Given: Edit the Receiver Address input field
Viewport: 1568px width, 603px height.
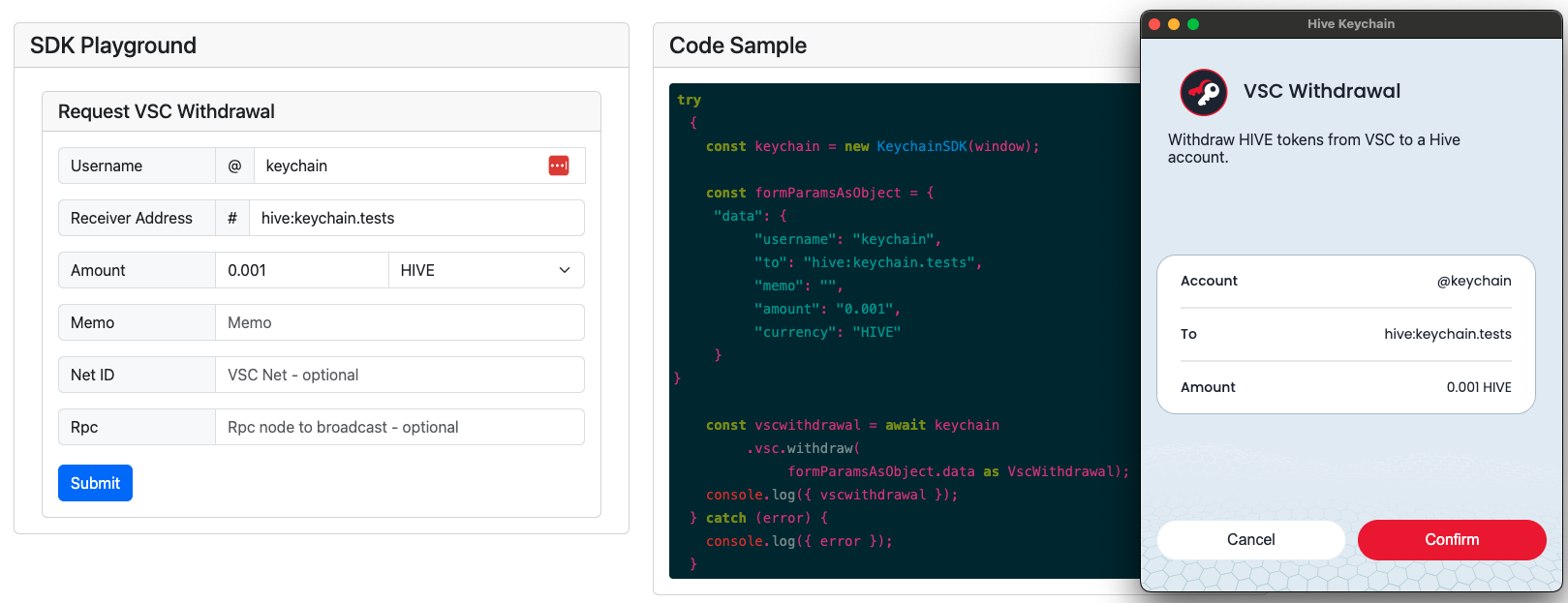Looking at the screenshot, I should (x=416, y=218).
